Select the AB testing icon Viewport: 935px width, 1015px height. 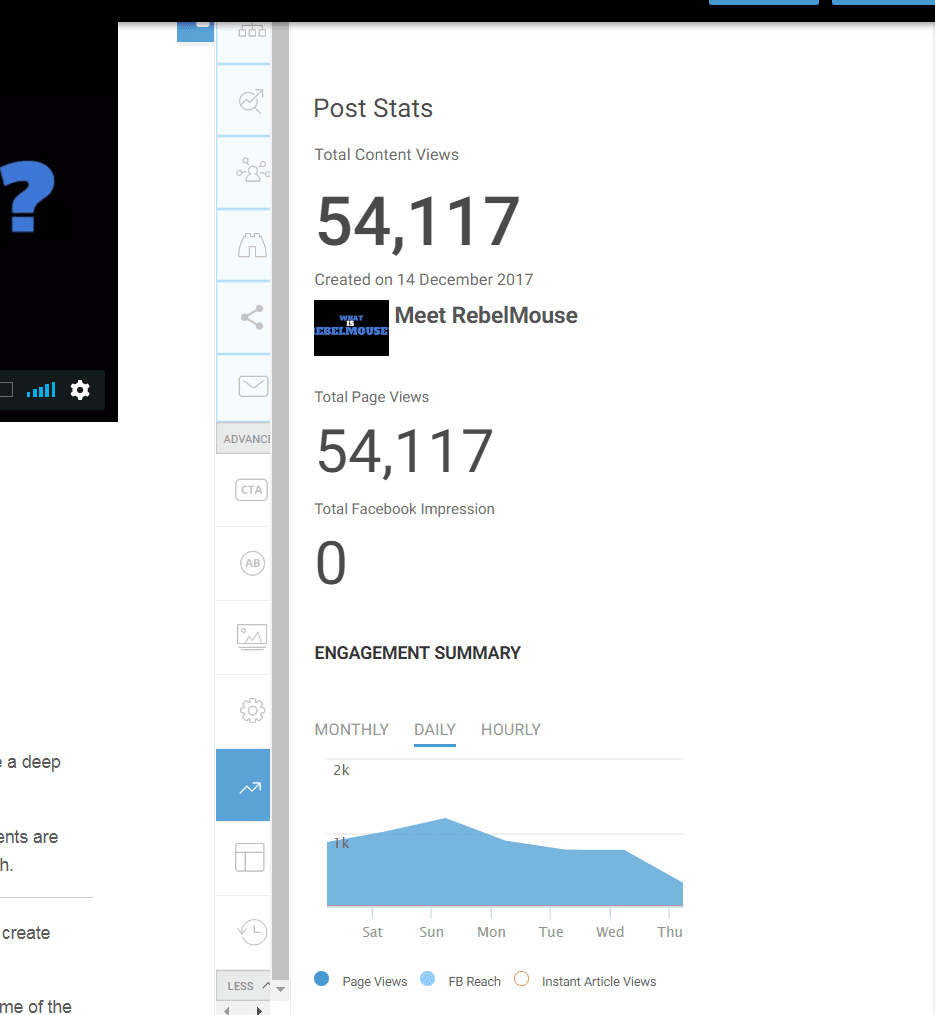[252, 564]
